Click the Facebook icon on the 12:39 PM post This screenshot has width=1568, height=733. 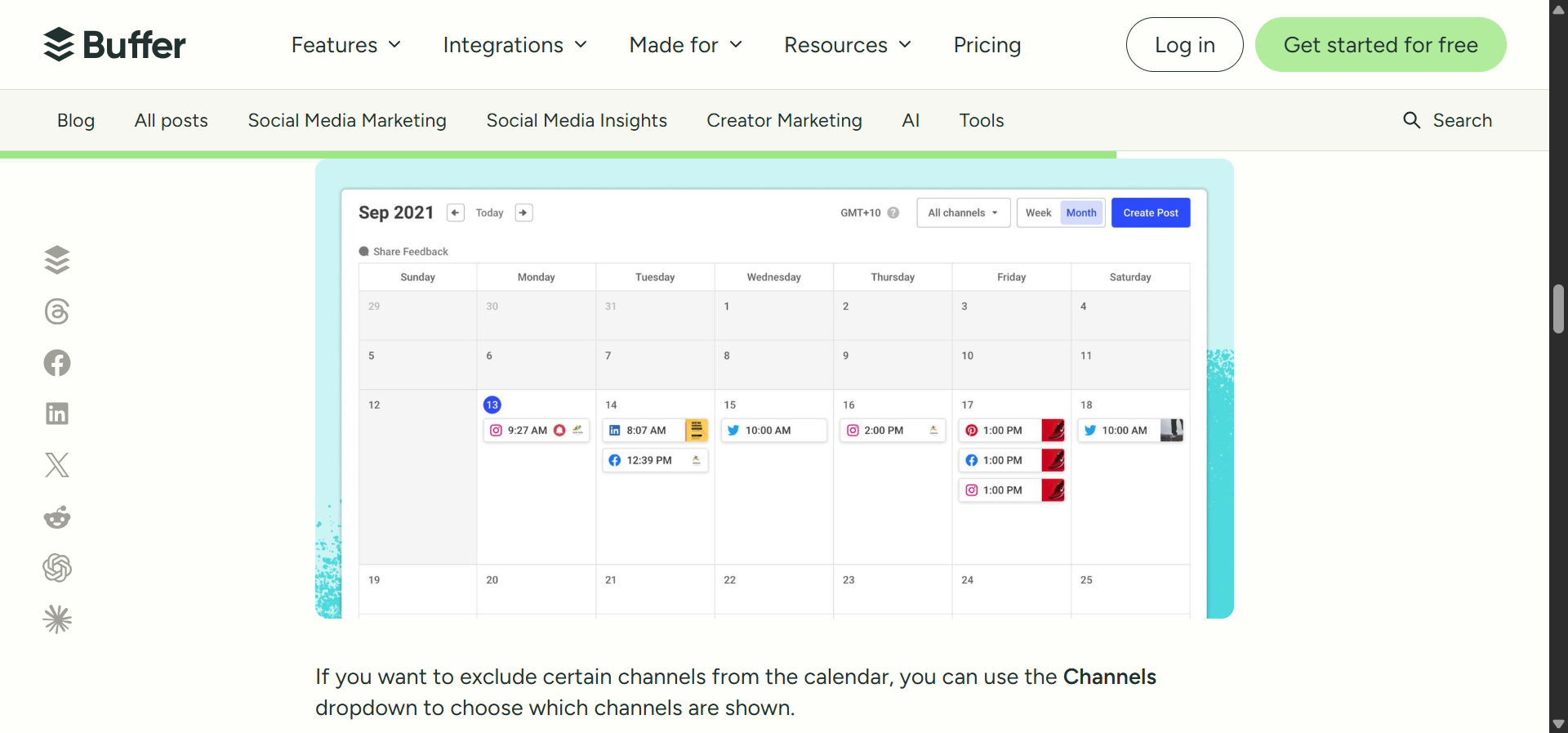coord(615,461)
